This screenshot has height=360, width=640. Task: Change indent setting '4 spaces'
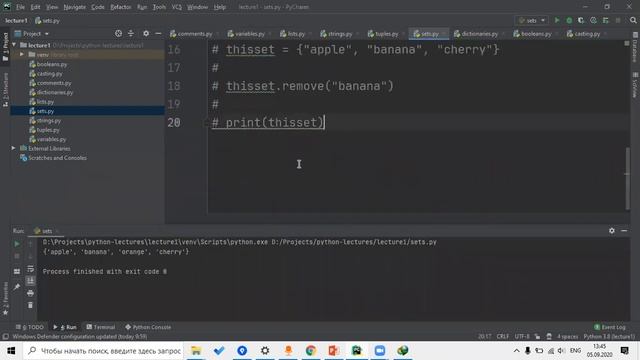coord(567,336)
